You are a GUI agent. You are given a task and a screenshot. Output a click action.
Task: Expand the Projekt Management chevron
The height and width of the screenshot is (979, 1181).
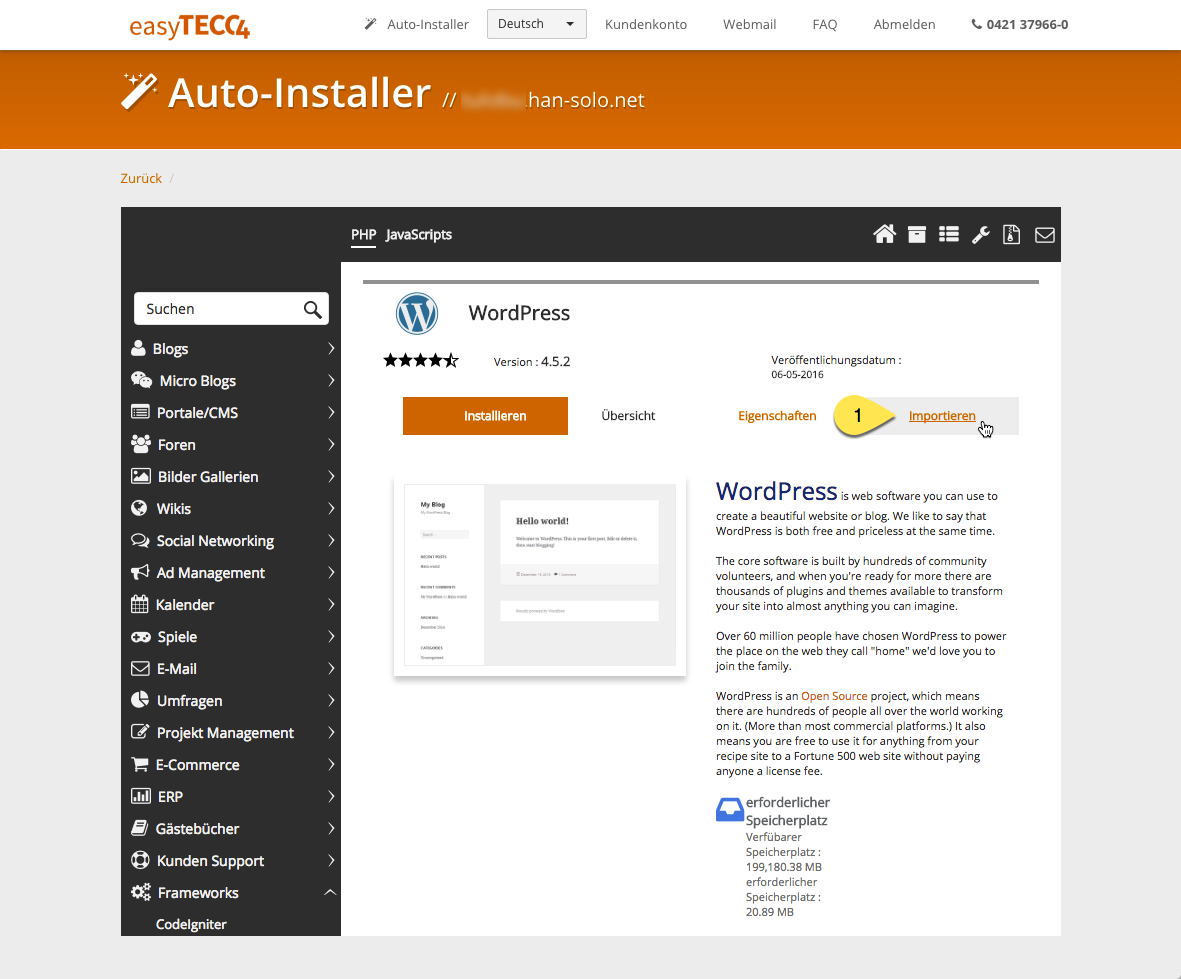[331, 732]
